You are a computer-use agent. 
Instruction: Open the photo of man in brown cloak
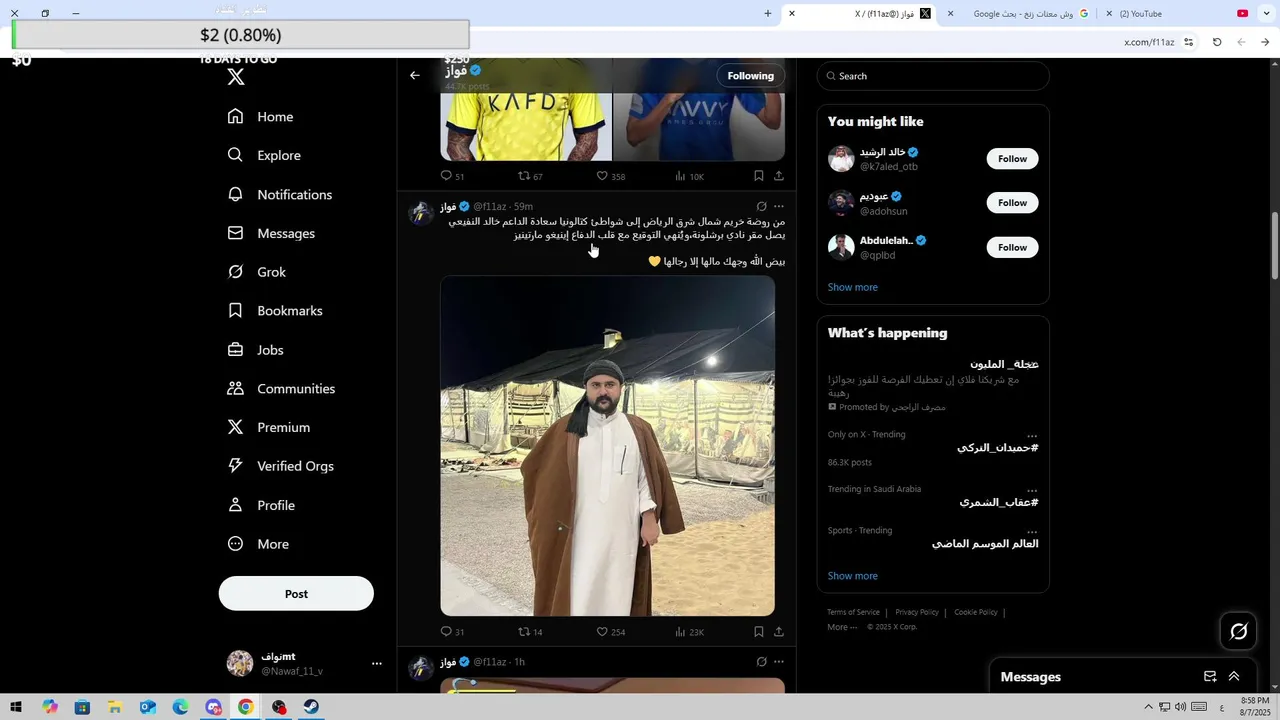tap(607, 446)
